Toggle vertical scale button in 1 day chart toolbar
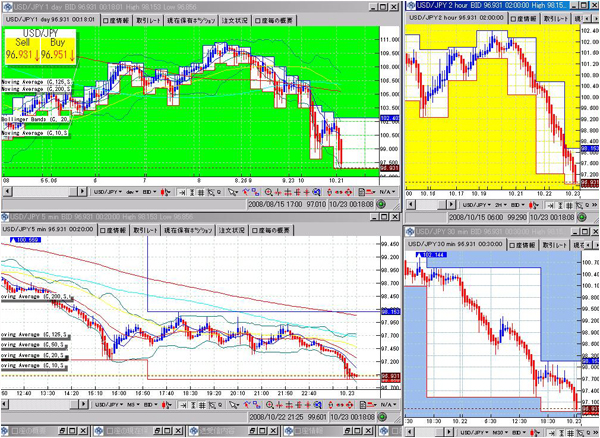Screen dimensions: 600x438 (192, 192)
